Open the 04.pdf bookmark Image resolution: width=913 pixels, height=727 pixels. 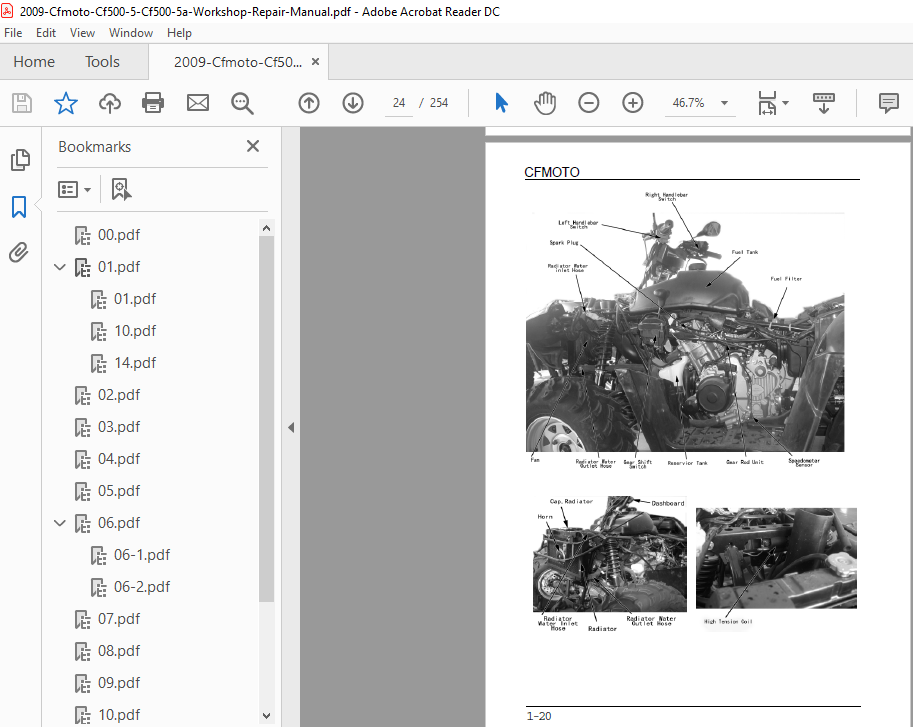pos(119,459)
